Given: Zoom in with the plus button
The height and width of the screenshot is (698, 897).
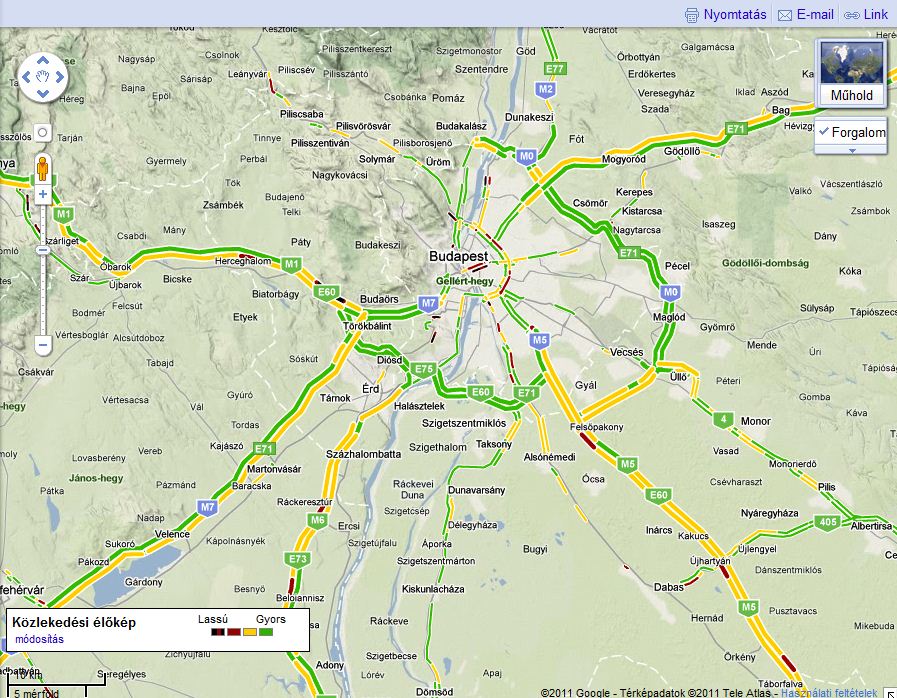Looking at the screenshot, I should click(x=43, y=196).
